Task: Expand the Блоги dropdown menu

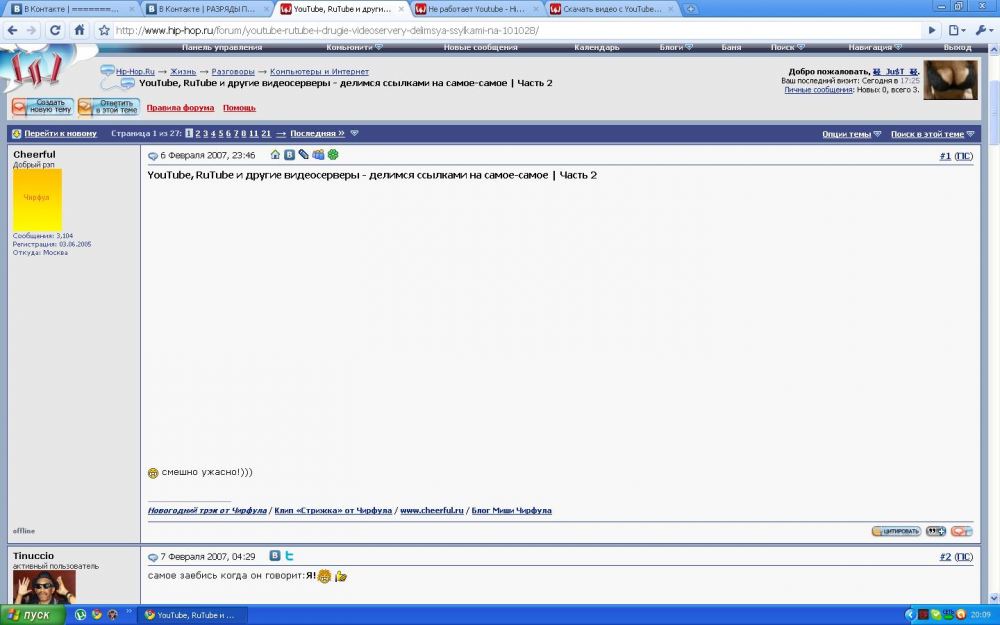Action: coord(676,47)
